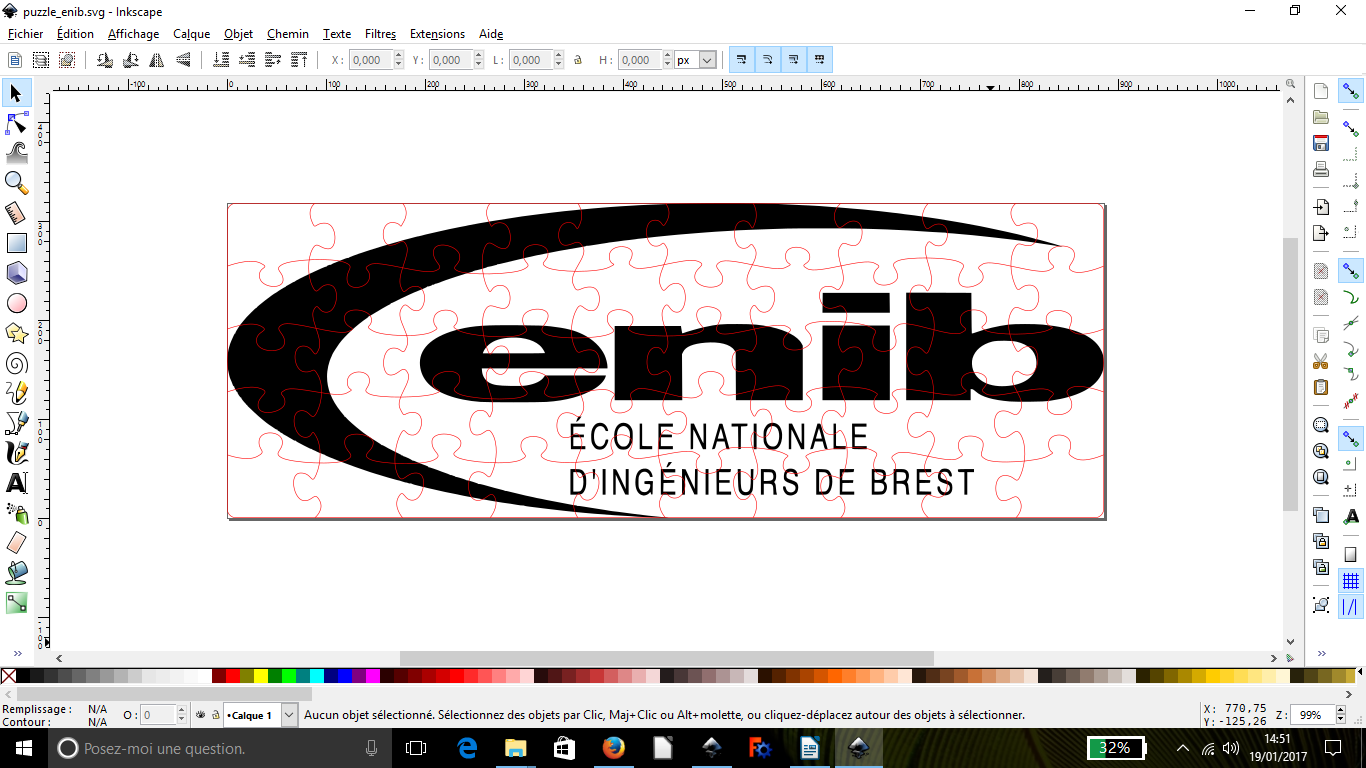
Task: Expand the left toolbox overflow chevron
Action: 17,653
